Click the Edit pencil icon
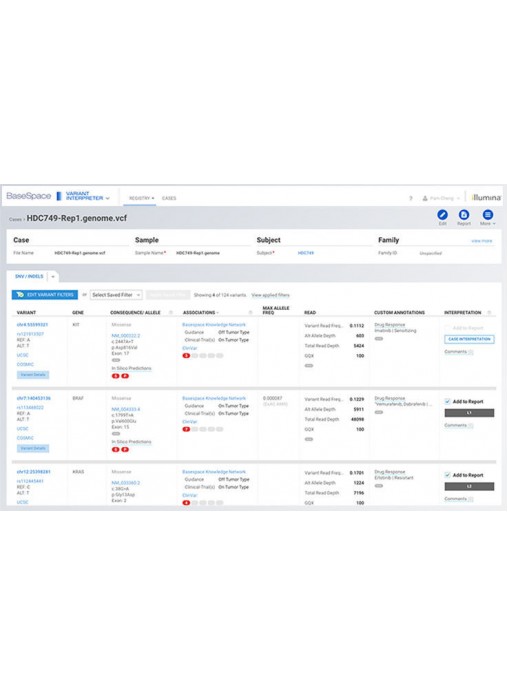Viewport: 508px width, 696px height. pyautogui.click(x=442, y=215)
